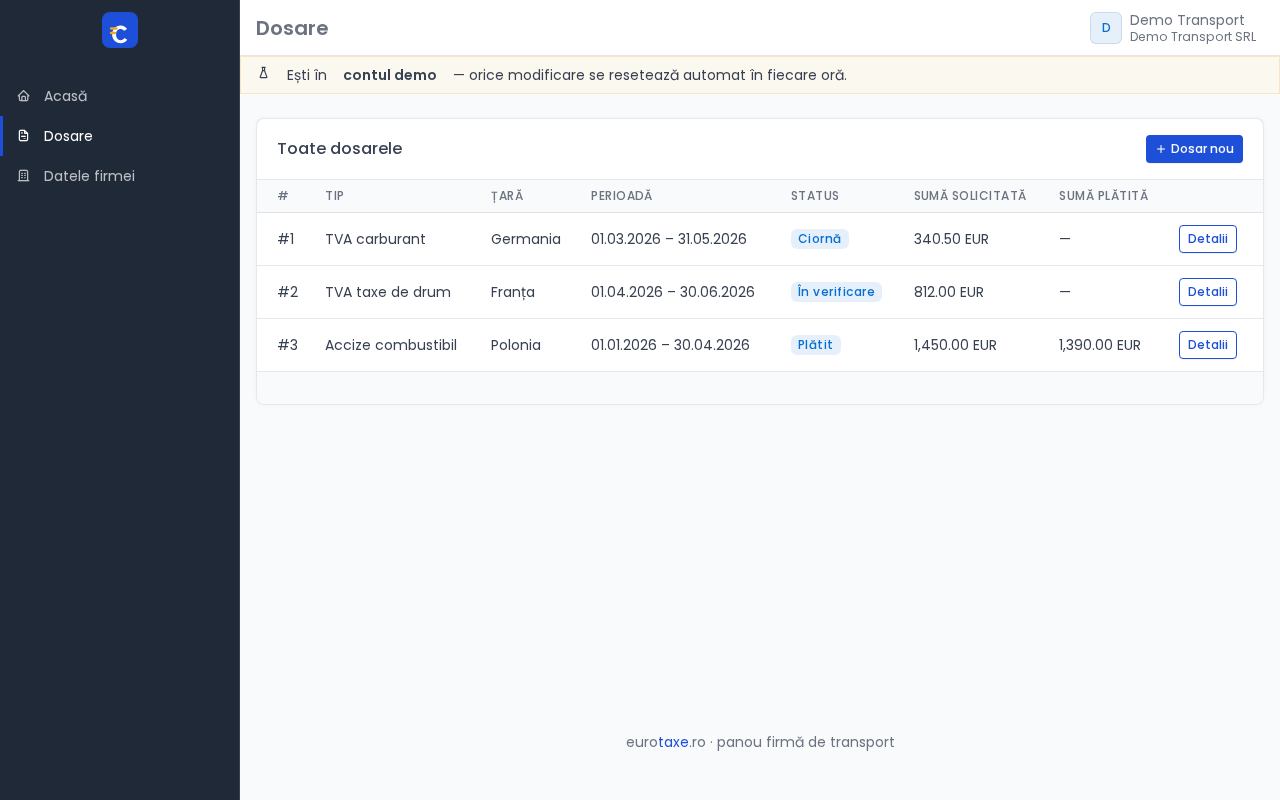This screenshot has height=800, width=1280.
Task: Click the flask icon in demo banner
Action: [x=264, y=73]
